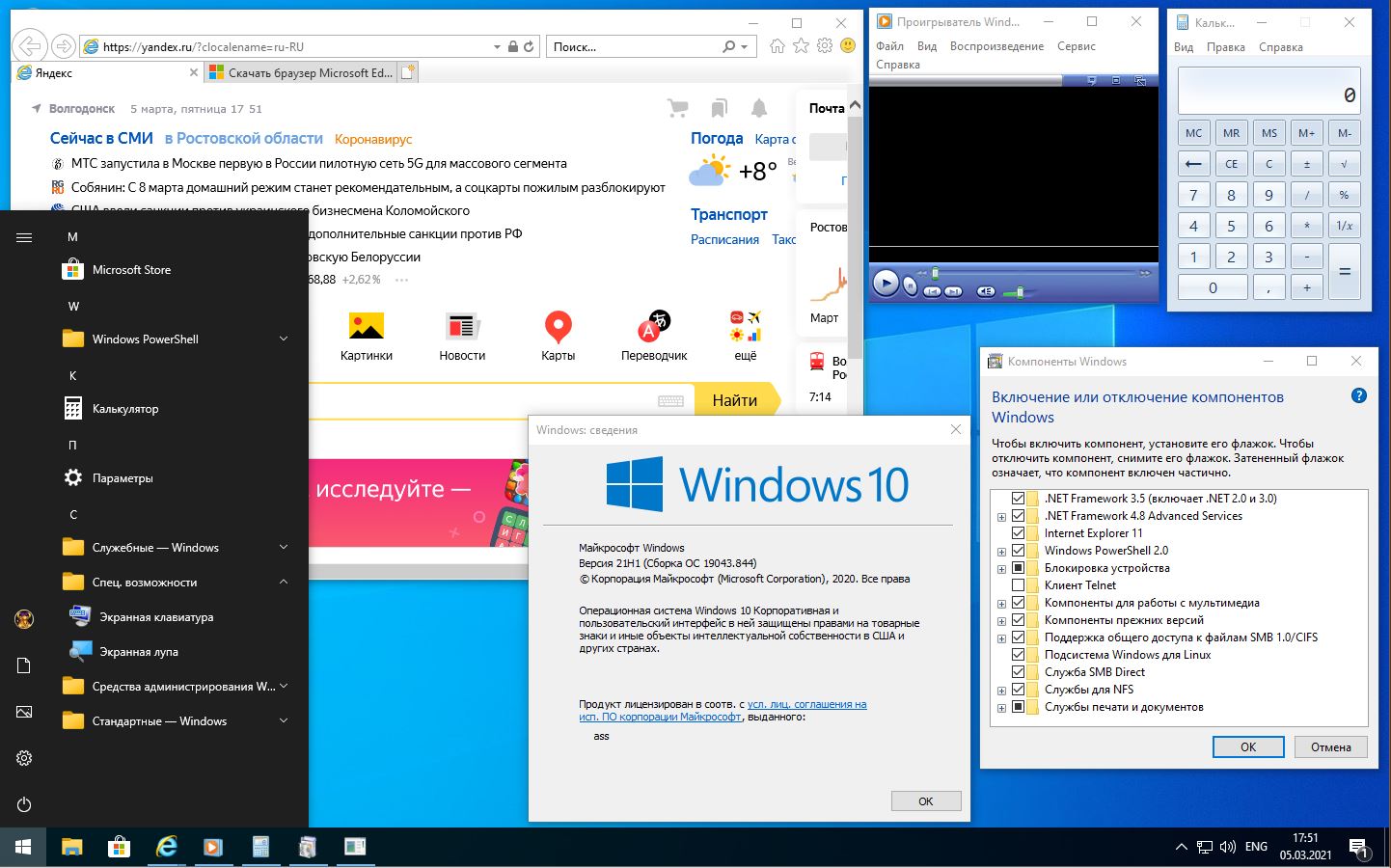
Task: Toggle Подсистема Windows для Linux checkbox
Action: pos(1018,655)
